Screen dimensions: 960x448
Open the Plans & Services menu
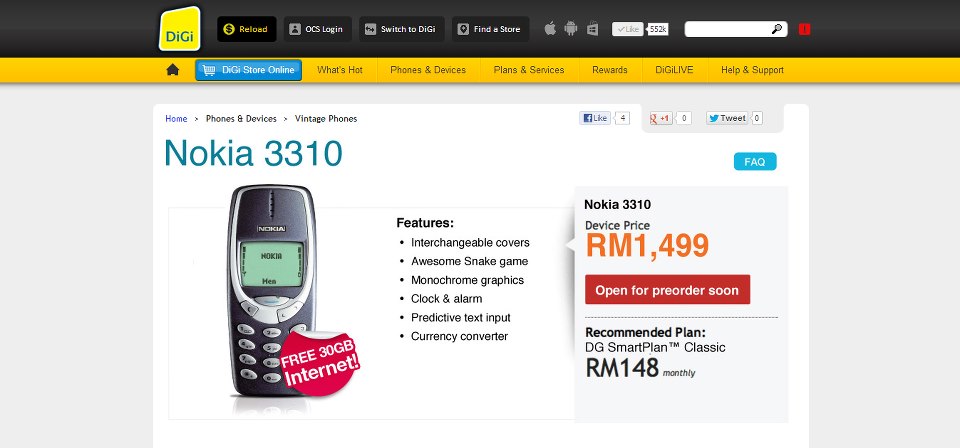click(x=529, y=70)
